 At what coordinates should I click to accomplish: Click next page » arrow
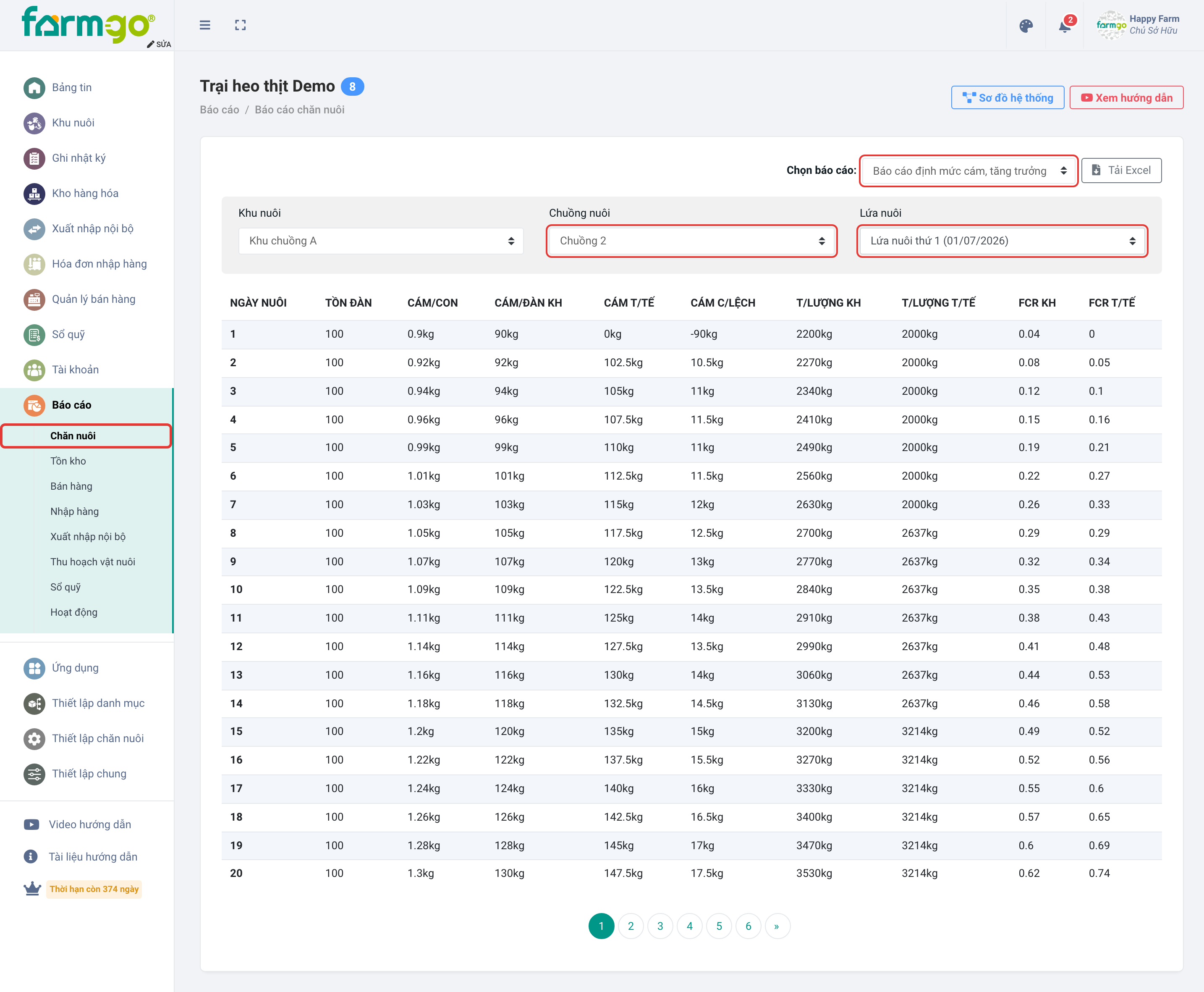click(x=777, y=926)
